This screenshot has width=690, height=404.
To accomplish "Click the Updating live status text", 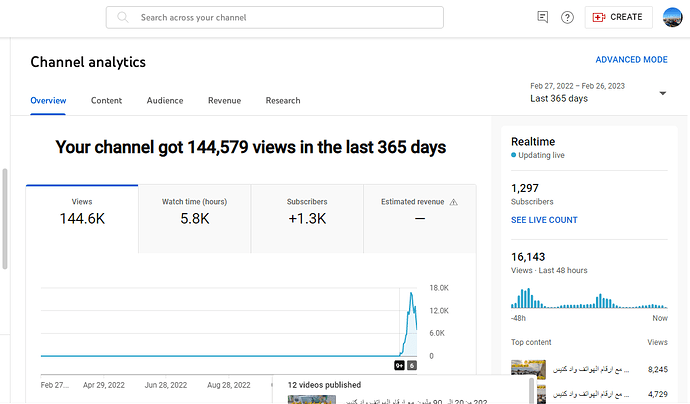I will click(x=541, y=155).
